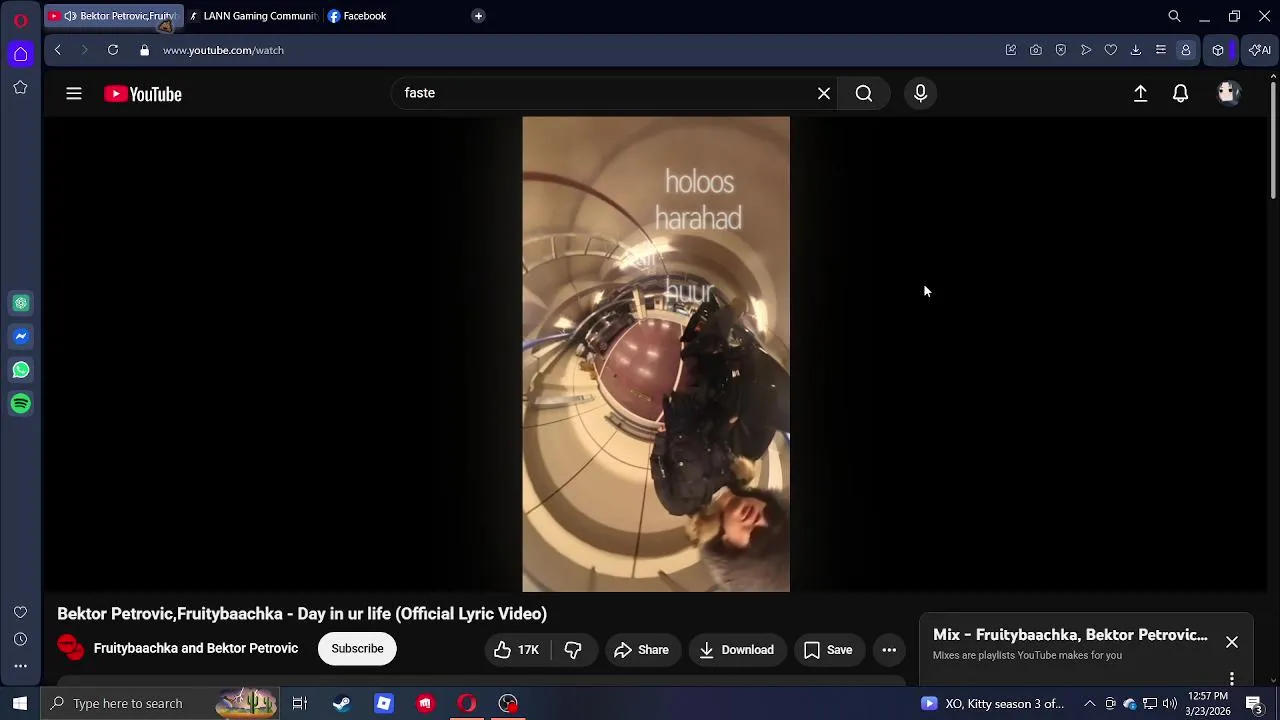The width and height of the screenshot is (1280, 720).
Task: Click the vertical lyric video player
Action: [656, 354]
